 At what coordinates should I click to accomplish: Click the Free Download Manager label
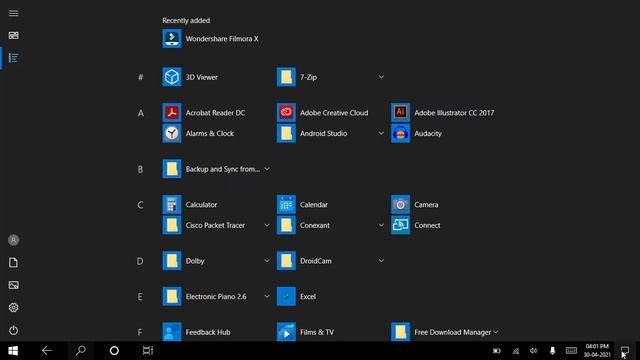[453, 332]
